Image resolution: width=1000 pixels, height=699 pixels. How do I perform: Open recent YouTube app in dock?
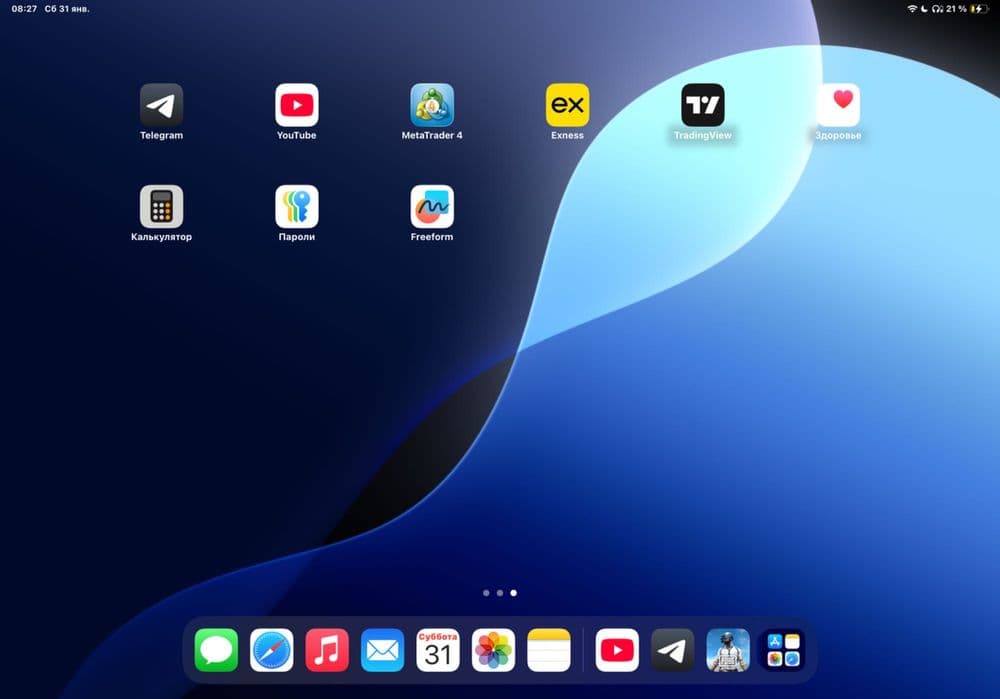[x=617, y=650]
